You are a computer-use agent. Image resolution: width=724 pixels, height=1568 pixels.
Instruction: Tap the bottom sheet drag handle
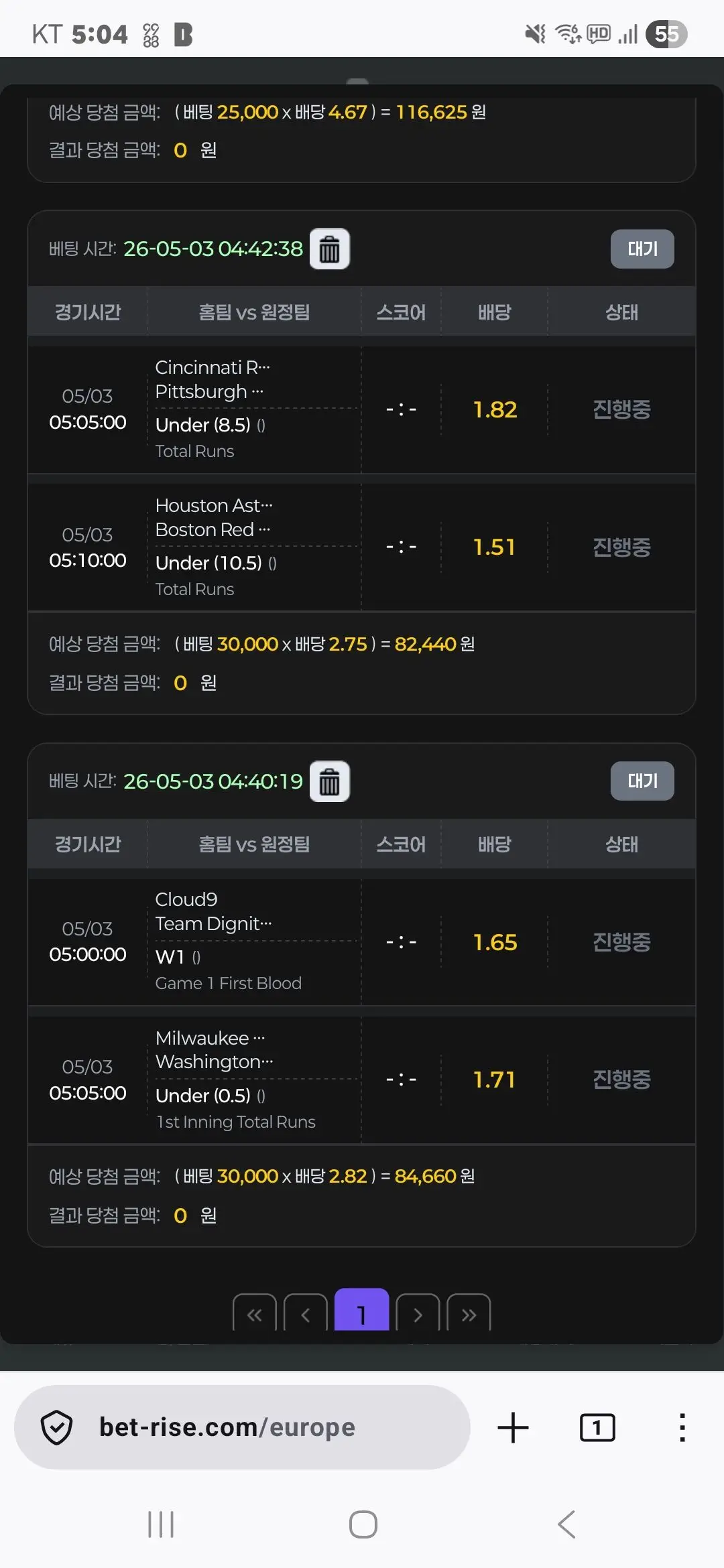coord(357,82)
